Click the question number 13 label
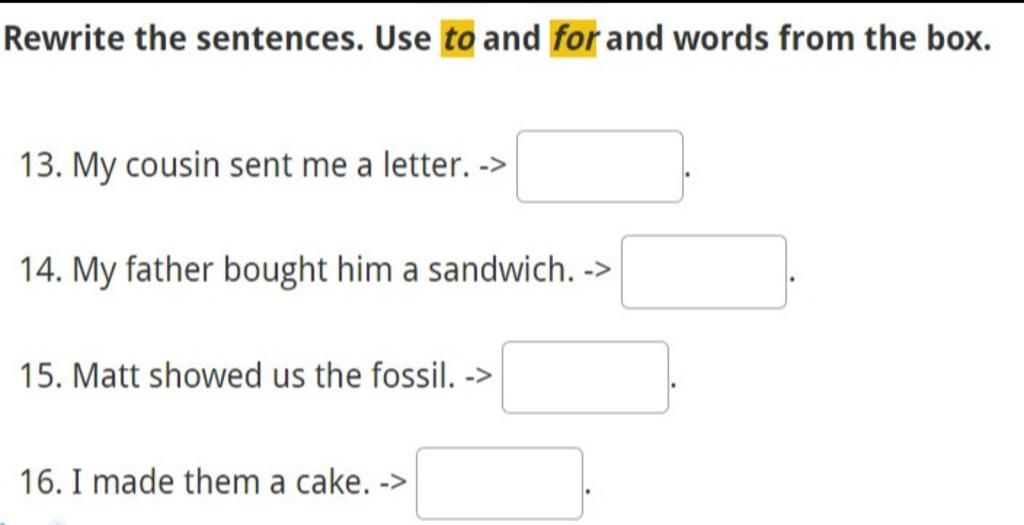Screen dimensions: 1024x525 pyautogui.click(x=42, y=166)
